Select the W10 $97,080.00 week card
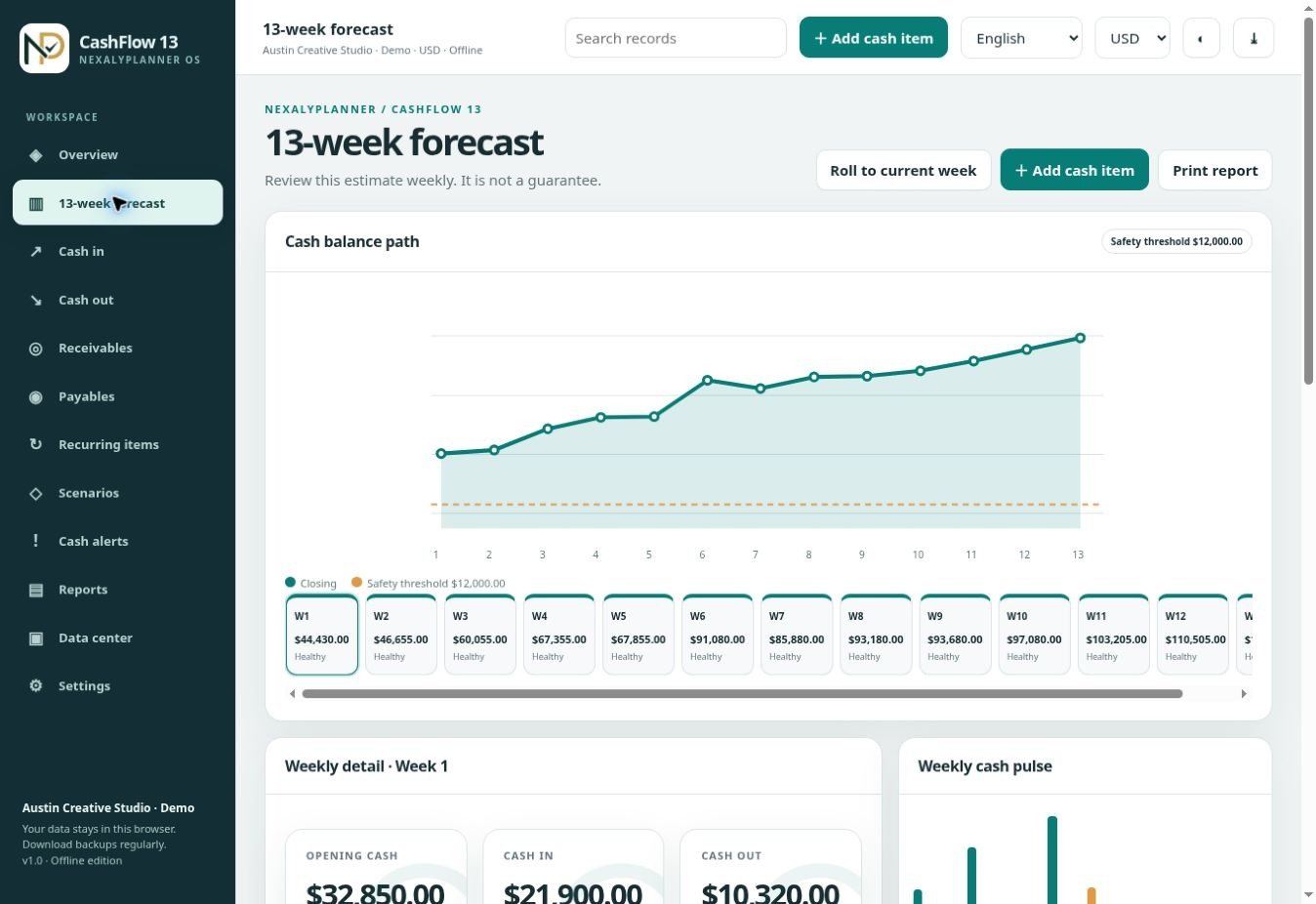The image size is (1316, 904). tap(1034, 635)
